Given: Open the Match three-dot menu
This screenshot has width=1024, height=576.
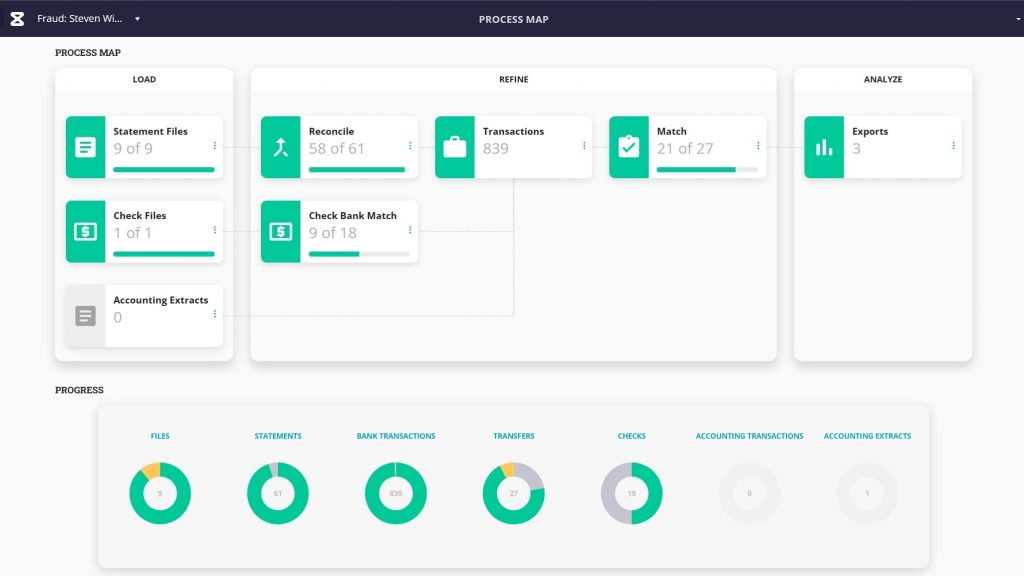Looking at the screenshot, I should pos(758,146).
